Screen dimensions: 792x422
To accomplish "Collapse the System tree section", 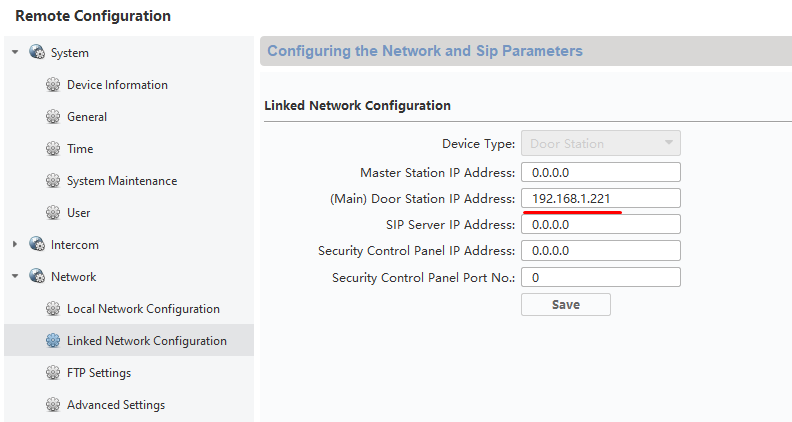I will (x=15, y=52).
